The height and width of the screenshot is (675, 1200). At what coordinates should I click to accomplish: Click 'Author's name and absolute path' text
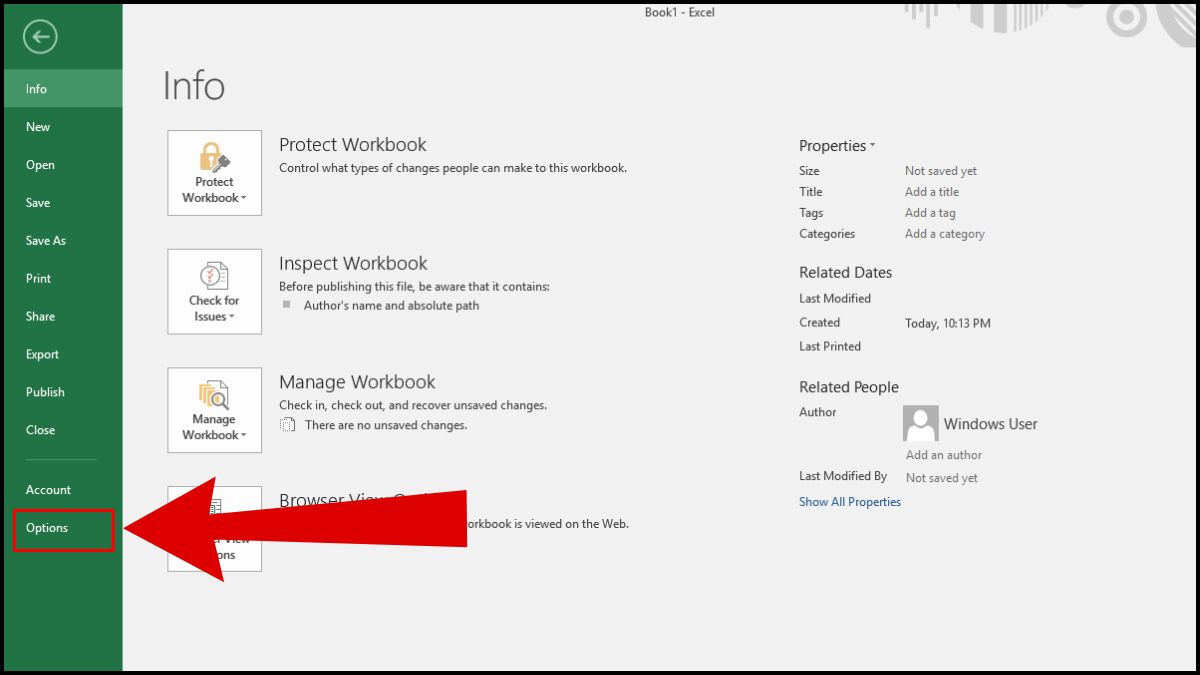(392, 306)
